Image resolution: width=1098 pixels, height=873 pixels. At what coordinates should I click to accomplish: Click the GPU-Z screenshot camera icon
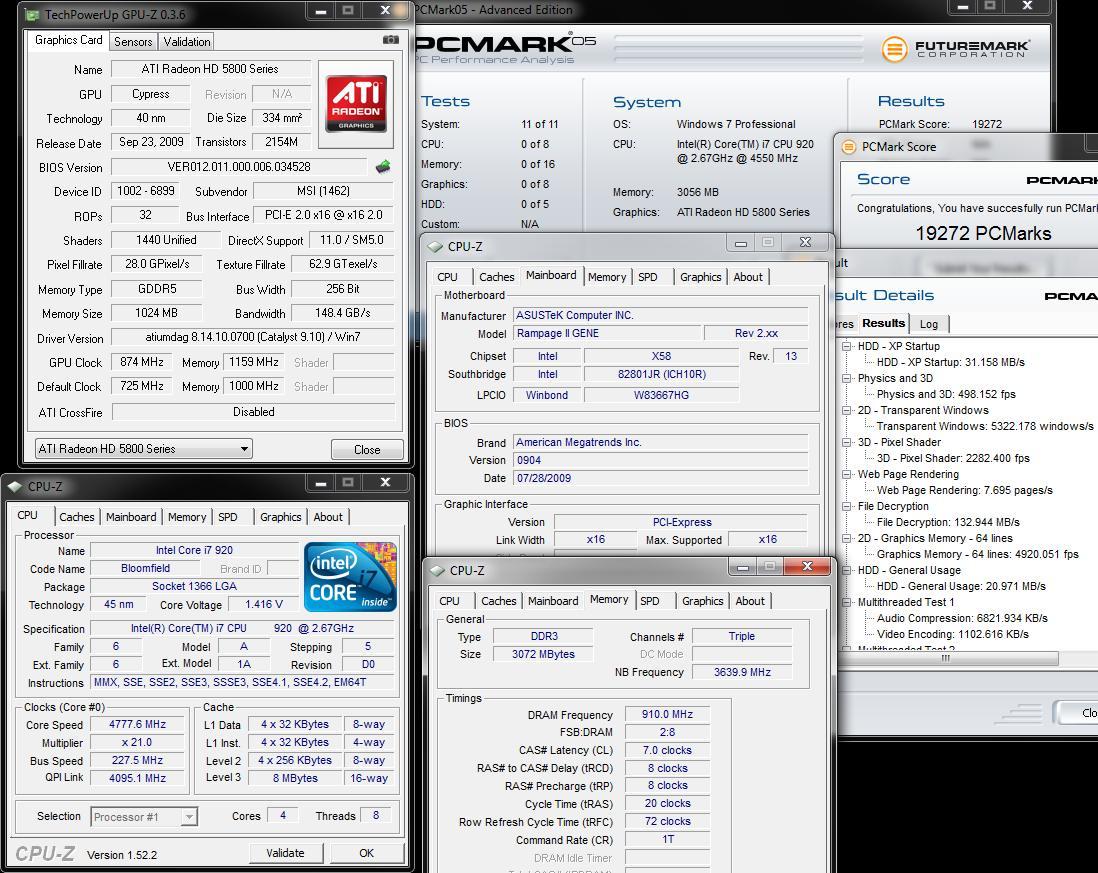tap(391, 40)
